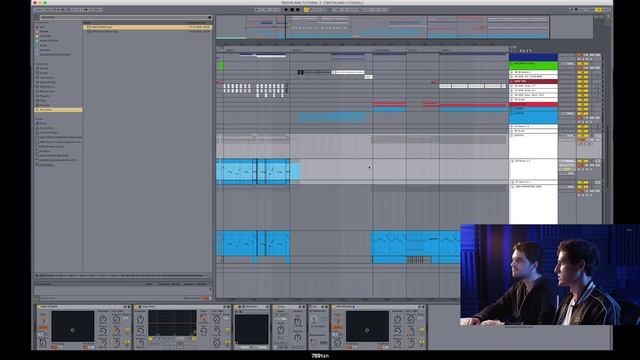The width and height of the screenshot is (640, 360).
Task: Select the green clip at arrangement start
Action: tap(221, 65)
